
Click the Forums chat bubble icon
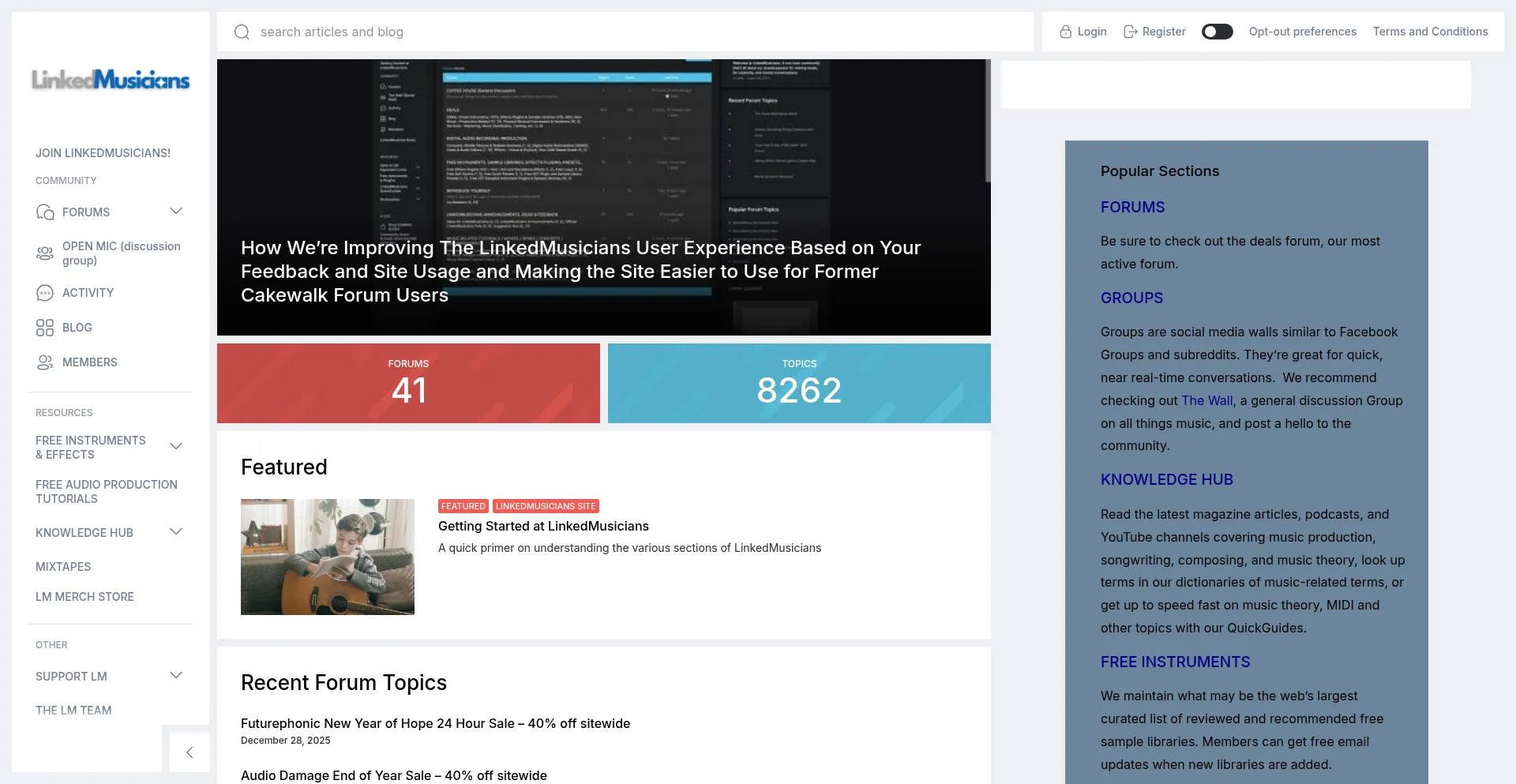click(x=45, y=212)
